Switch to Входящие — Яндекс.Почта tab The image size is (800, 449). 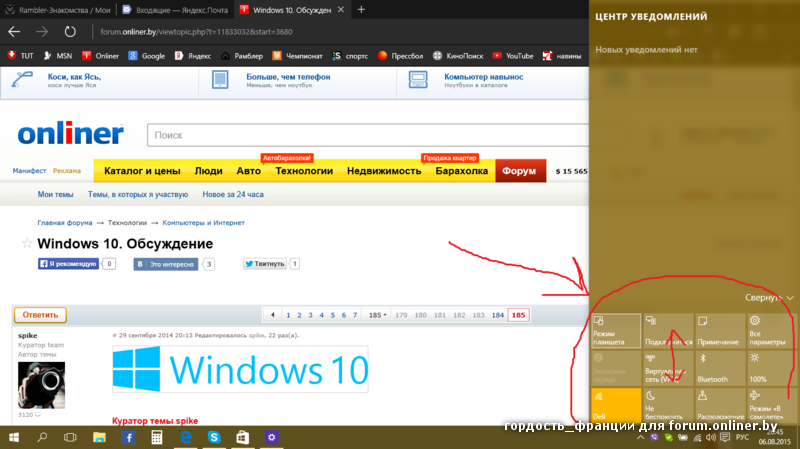[x=175, y=10]
